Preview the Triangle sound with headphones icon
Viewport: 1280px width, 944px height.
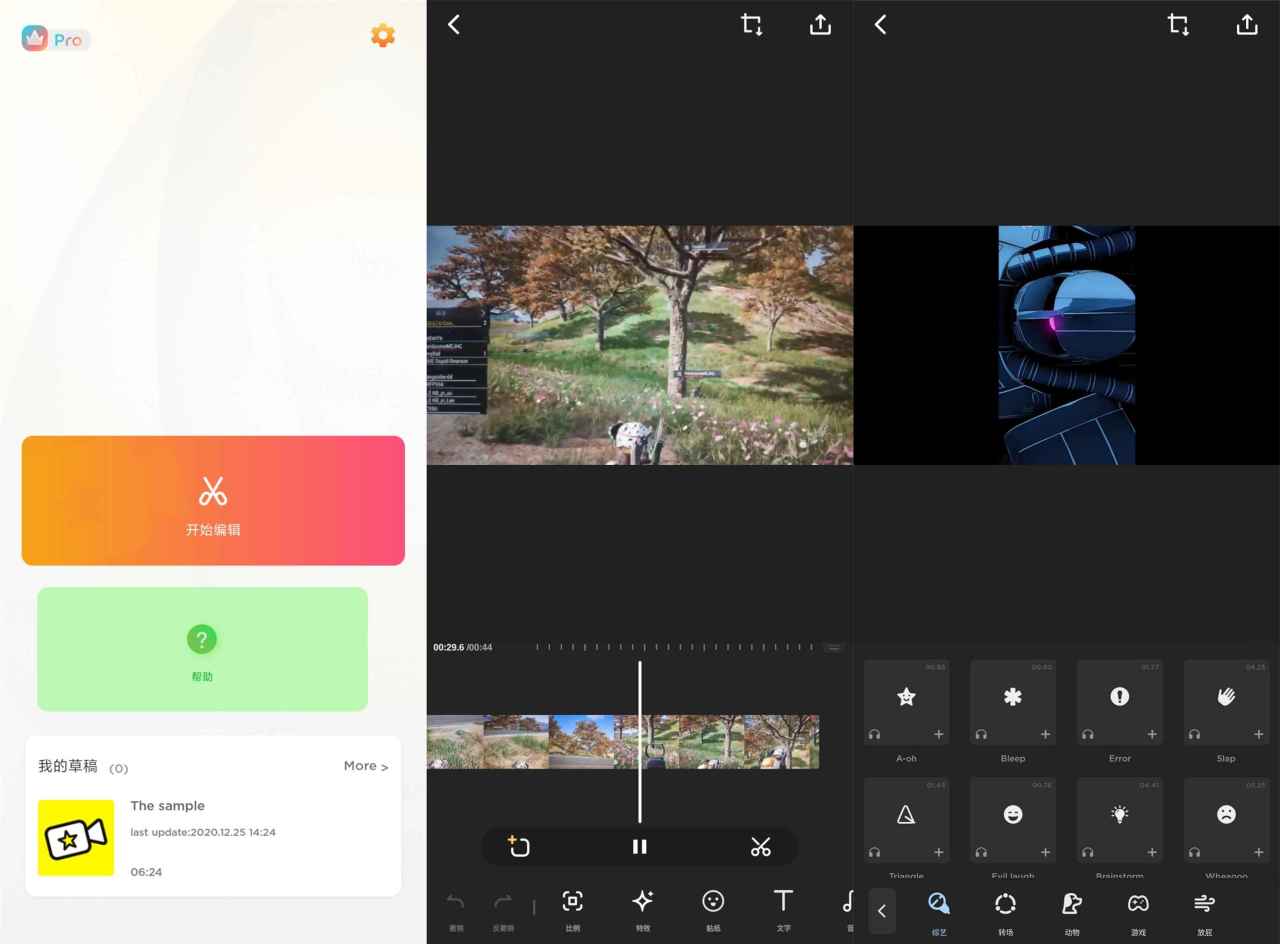(875, 852)
